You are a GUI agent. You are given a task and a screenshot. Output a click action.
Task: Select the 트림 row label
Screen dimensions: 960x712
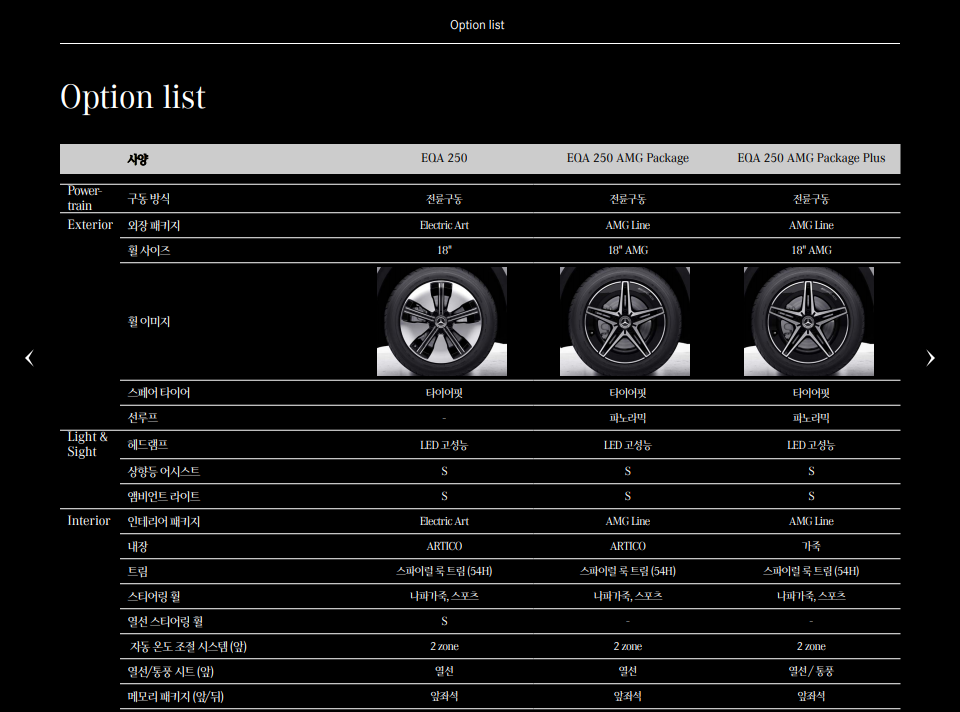click(138, 572)
